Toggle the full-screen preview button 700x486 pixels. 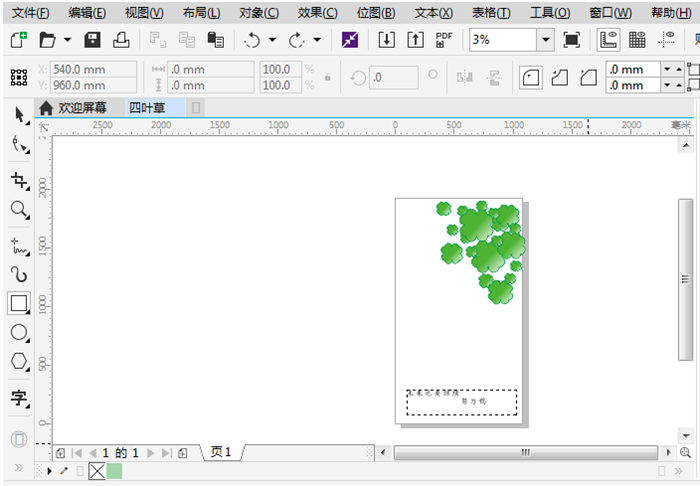click(x=571, y=40)
